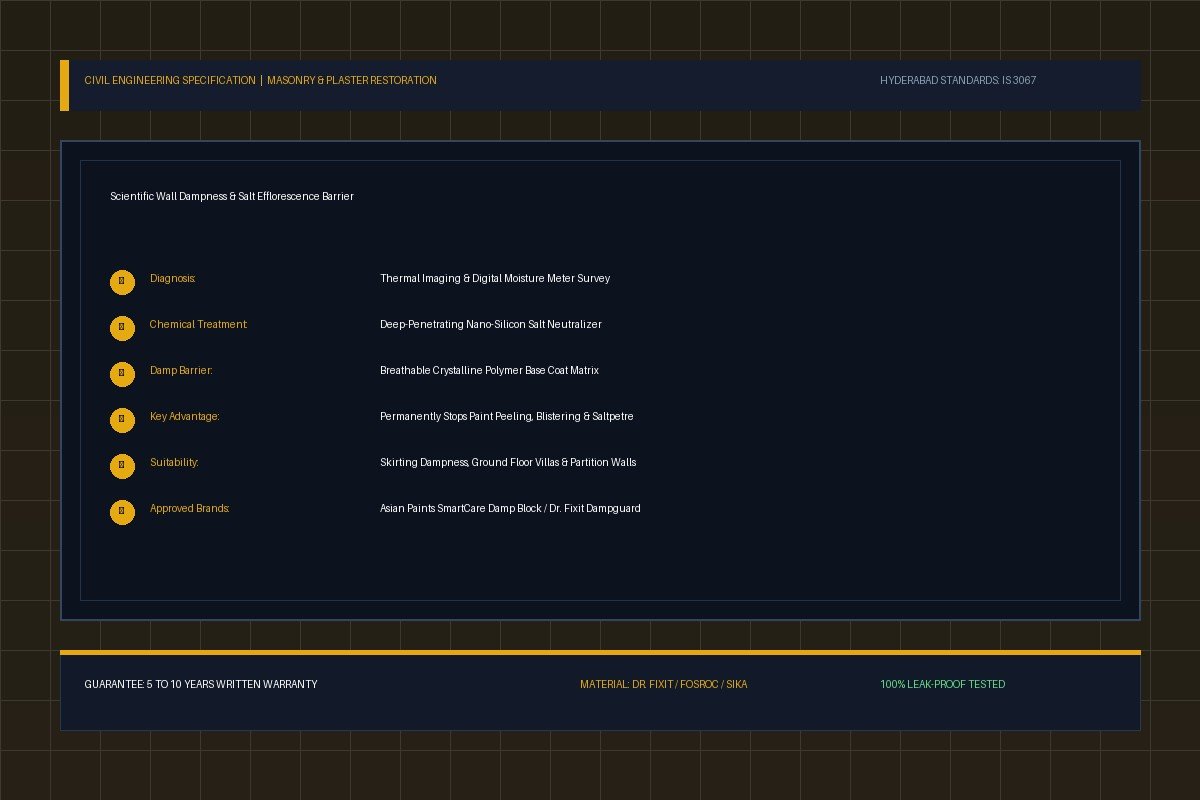Select Deep-Penetrating Nano-Silicon Salt Neutralizer text
Screen dimensions: 1200x800
491,325
